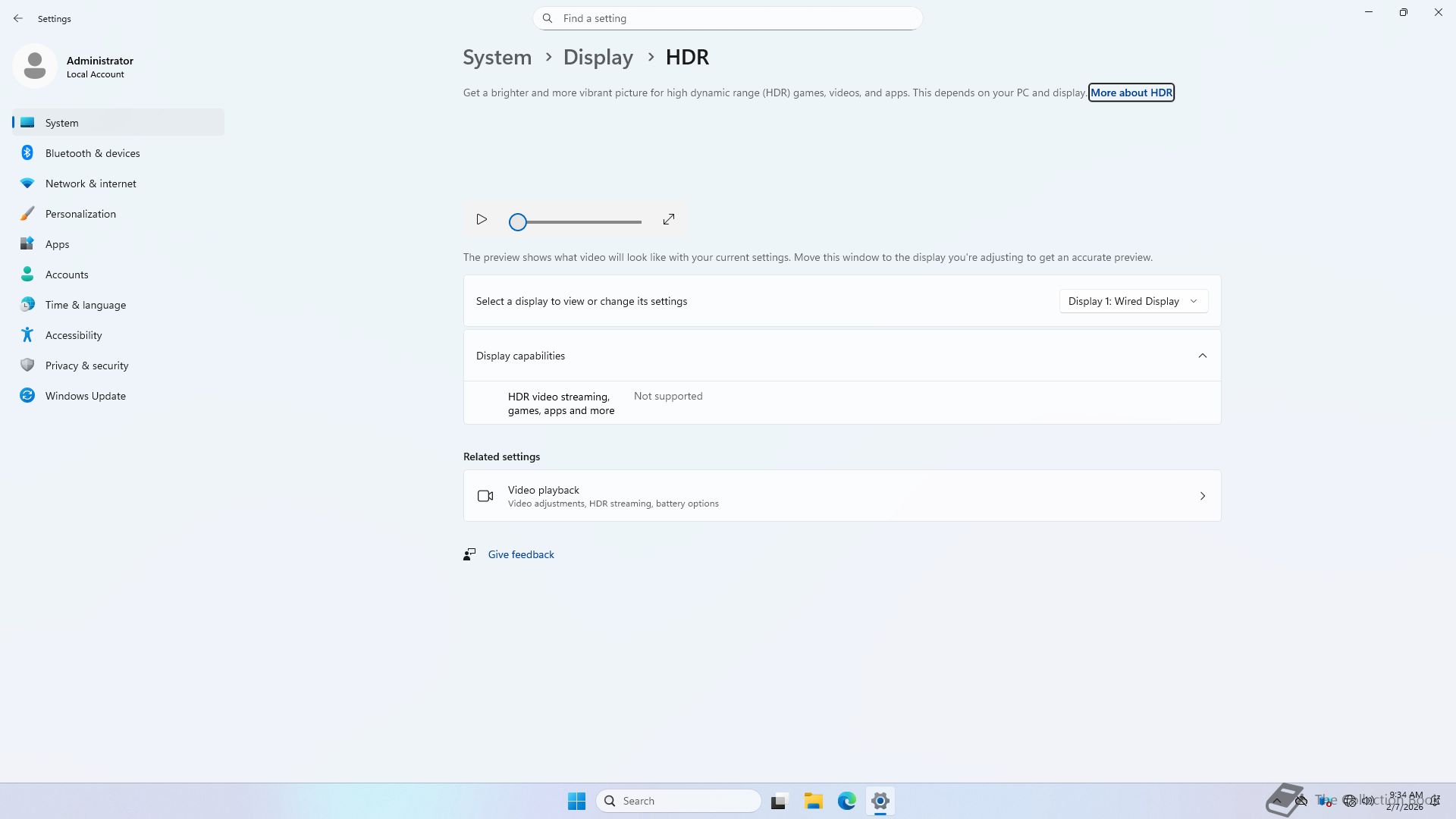Navigate to System breadcrumb
Screen dimensions: 1456x819
point(497,57)
